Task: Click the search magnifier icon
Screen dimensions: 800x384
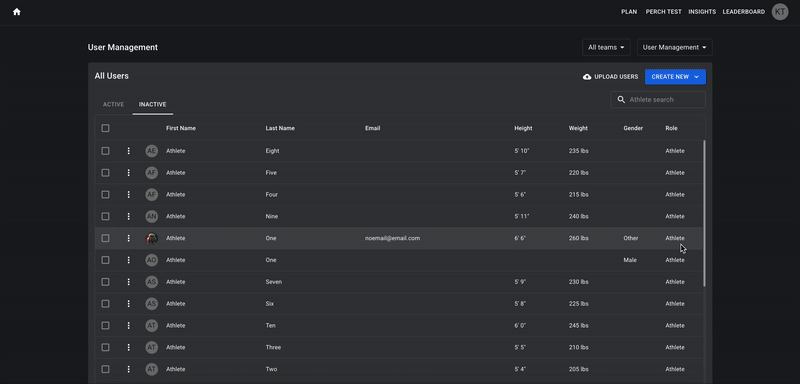Action: (x=621, y=100)
